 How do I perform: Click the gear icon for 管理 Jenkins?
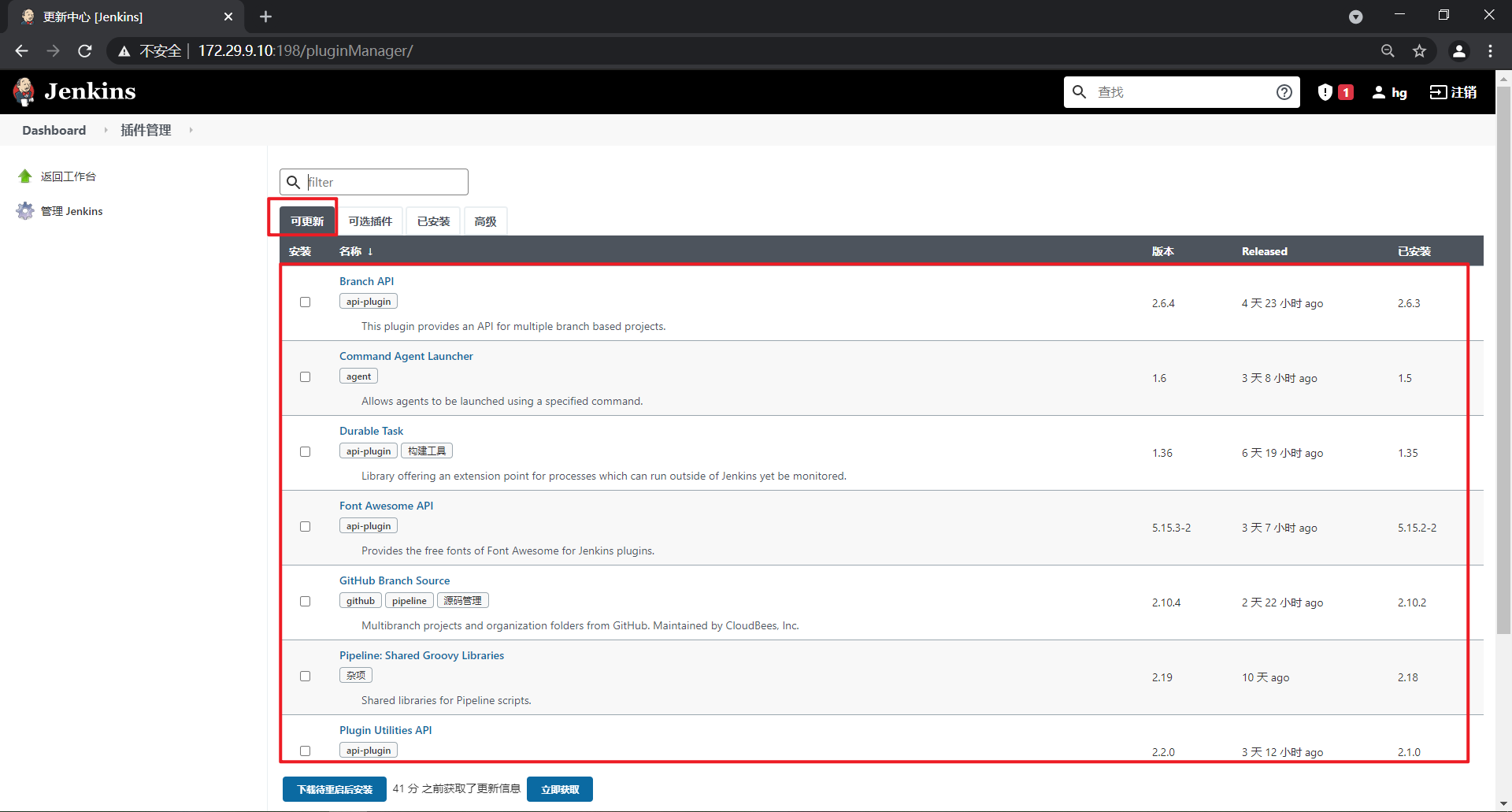[25, 211]
